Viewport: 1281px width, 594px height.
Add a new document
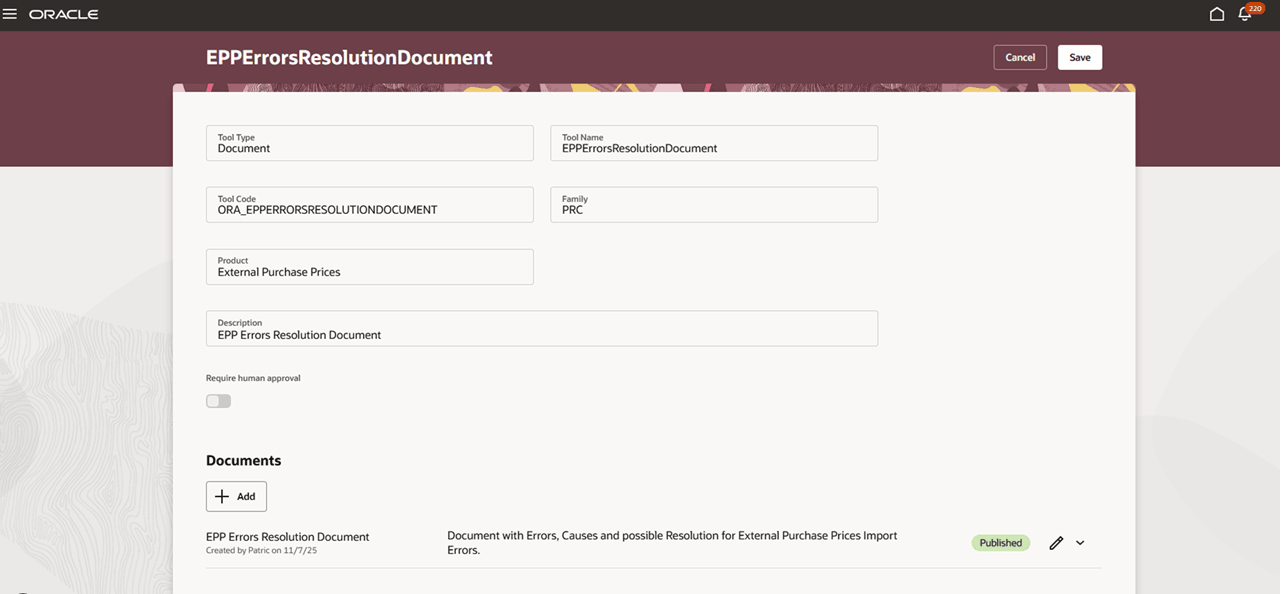236,496
